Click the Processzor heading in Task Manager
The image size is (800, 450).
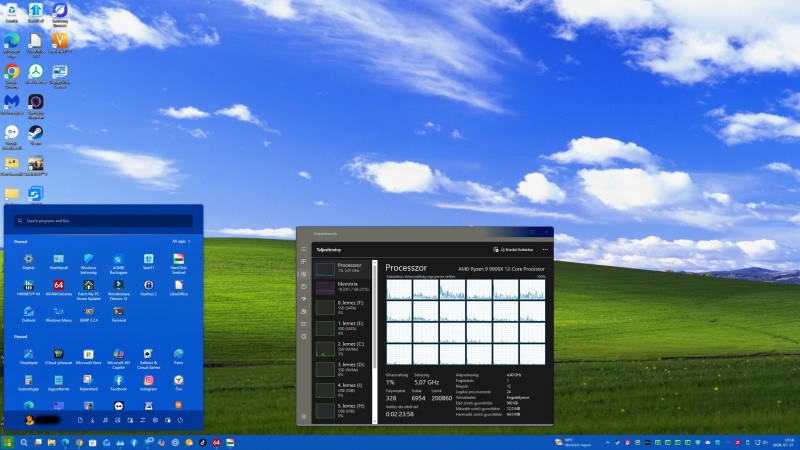coord(406,268)
